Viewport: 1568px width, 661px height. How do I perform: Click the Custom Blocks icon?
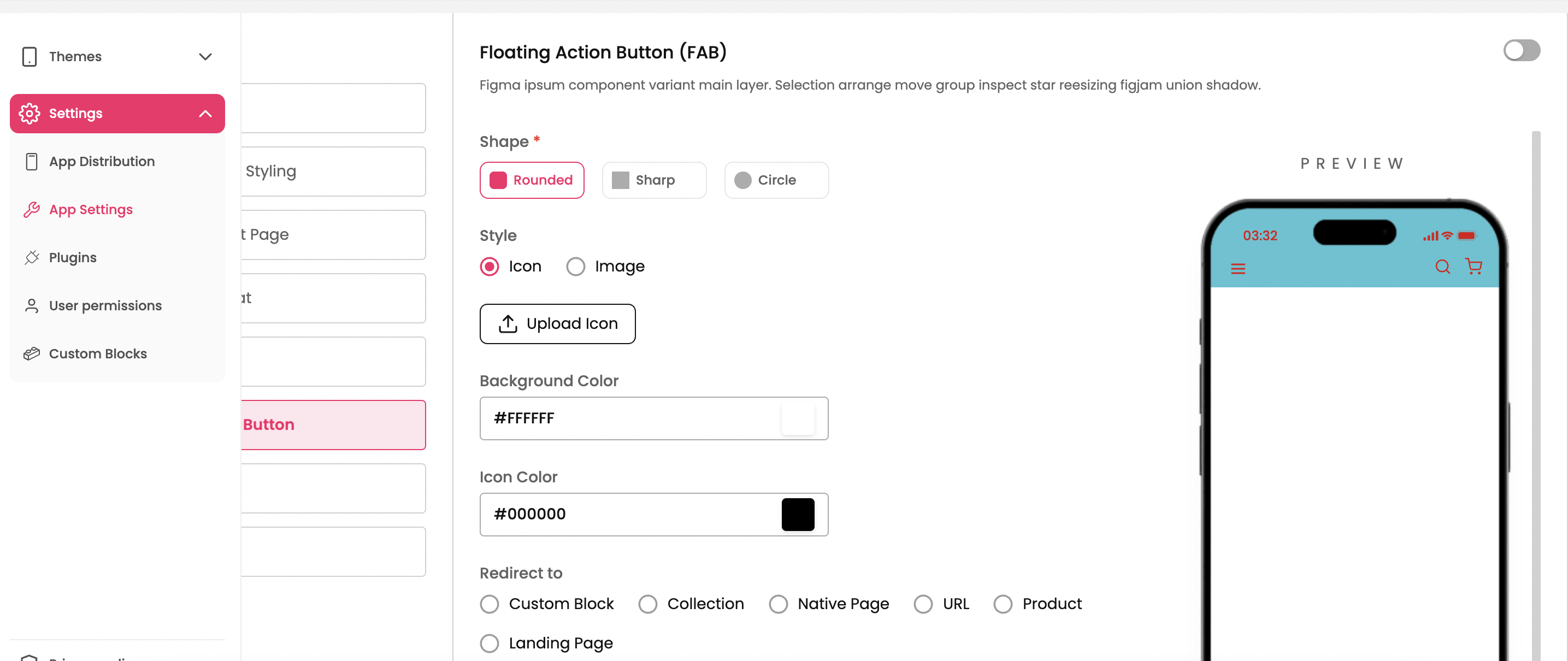[32, 353]
